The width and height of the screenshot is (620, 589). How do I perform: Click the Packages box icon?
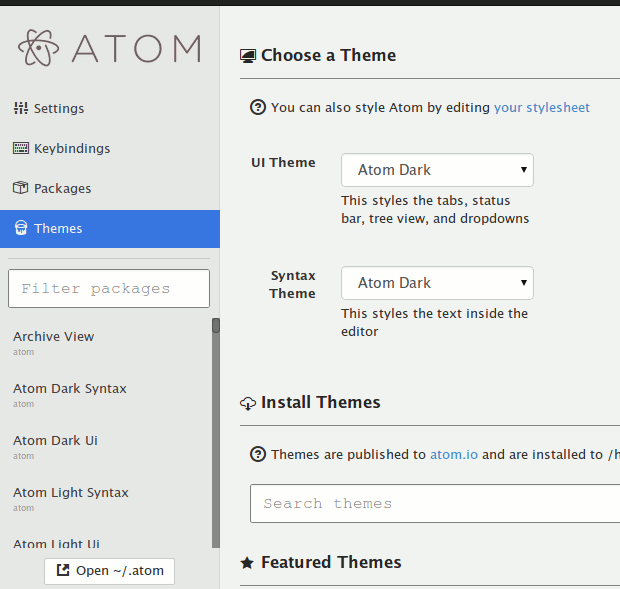click(x=20, y=188)
